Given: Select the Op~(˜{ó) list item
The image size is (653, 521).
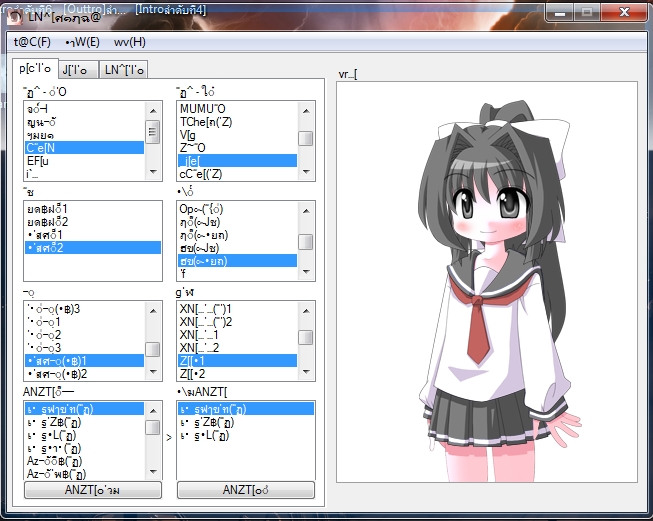Looking at the screenshot, I should pyautogui.click(x=237, y=209).
